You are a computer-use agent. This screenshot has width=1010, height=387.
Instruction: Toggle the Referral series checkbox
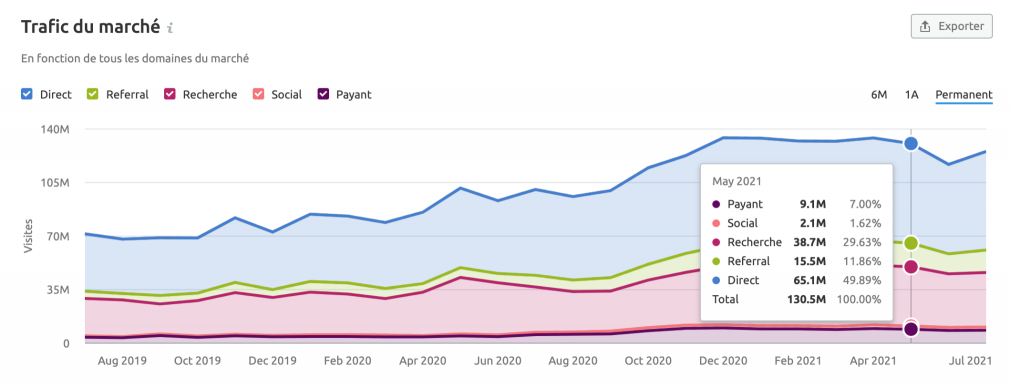(x=92, y=95)
